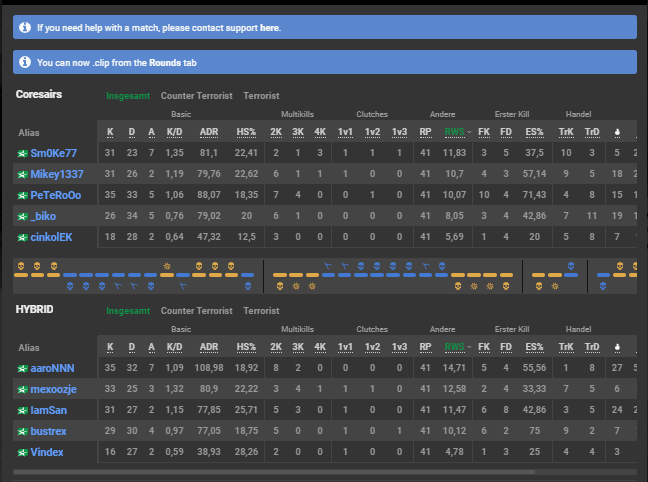The width and height of the screenshot is (648, 482).
Task: Sort HYBRID table by HS% column
Action: coord(246,347)
